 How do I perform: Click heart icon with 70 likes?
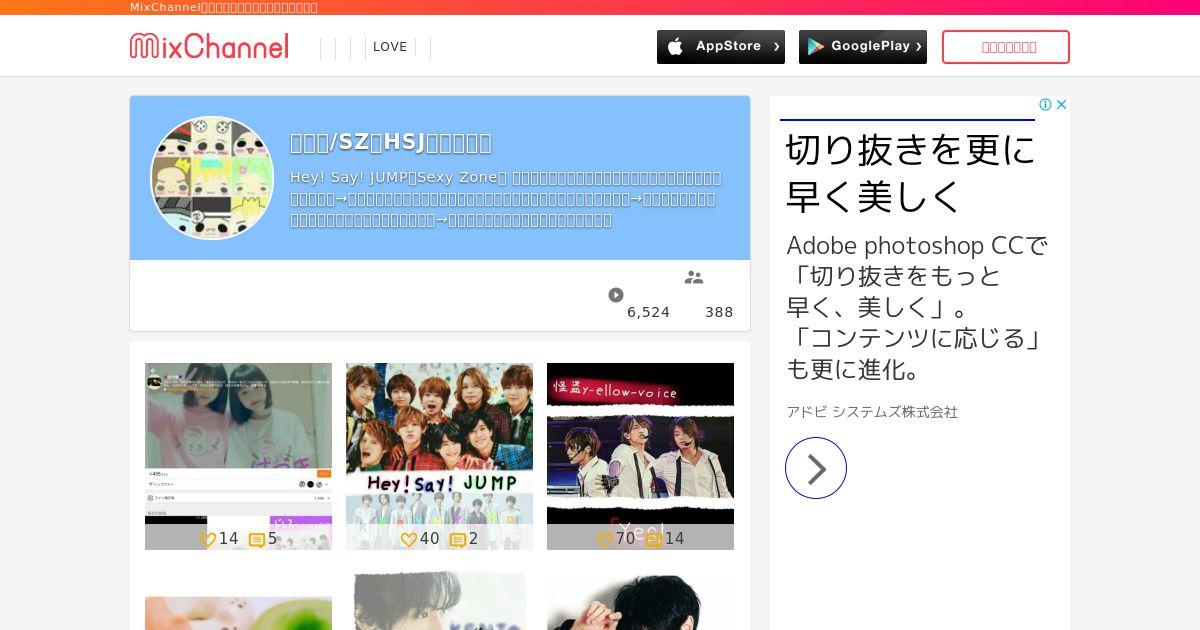pyautogui.click(x=604, y=539)
